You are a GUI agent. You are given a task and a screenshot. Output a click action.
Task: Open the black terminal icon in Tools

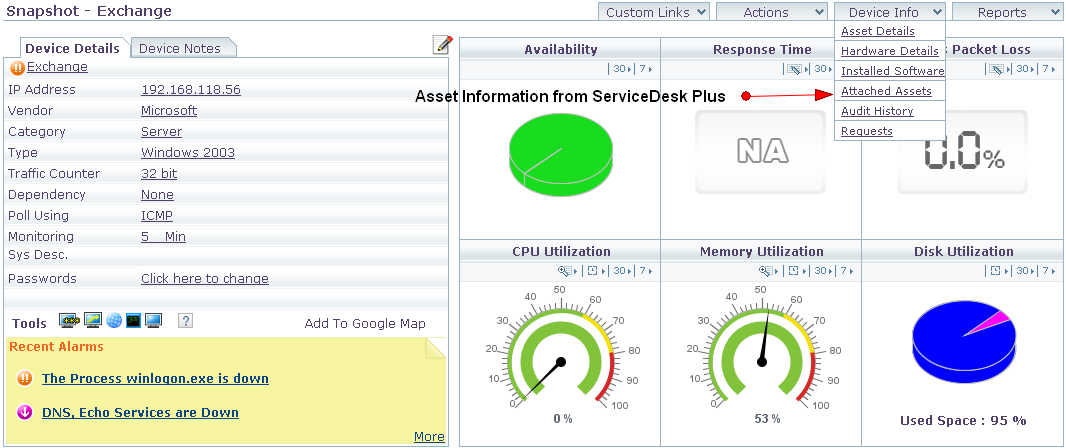133,321
